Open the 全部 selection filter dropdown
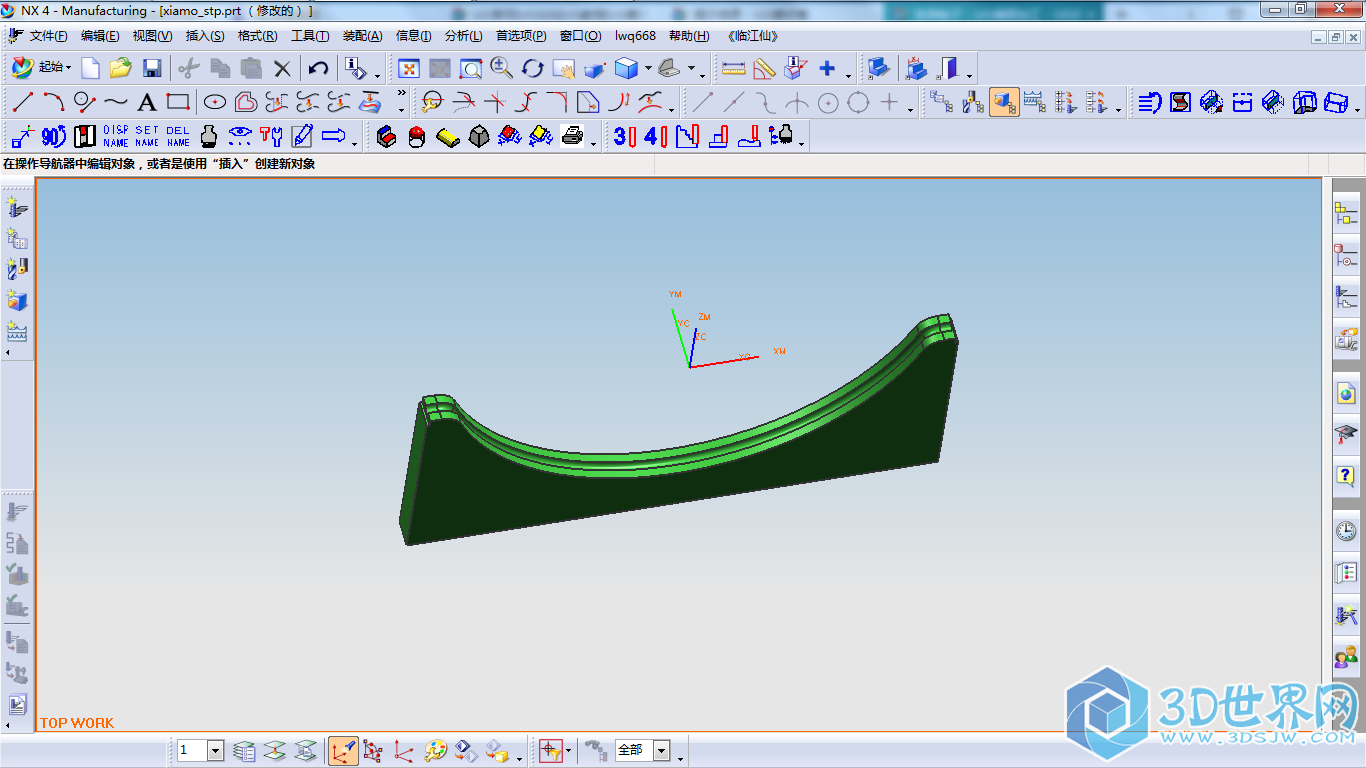 661,750
